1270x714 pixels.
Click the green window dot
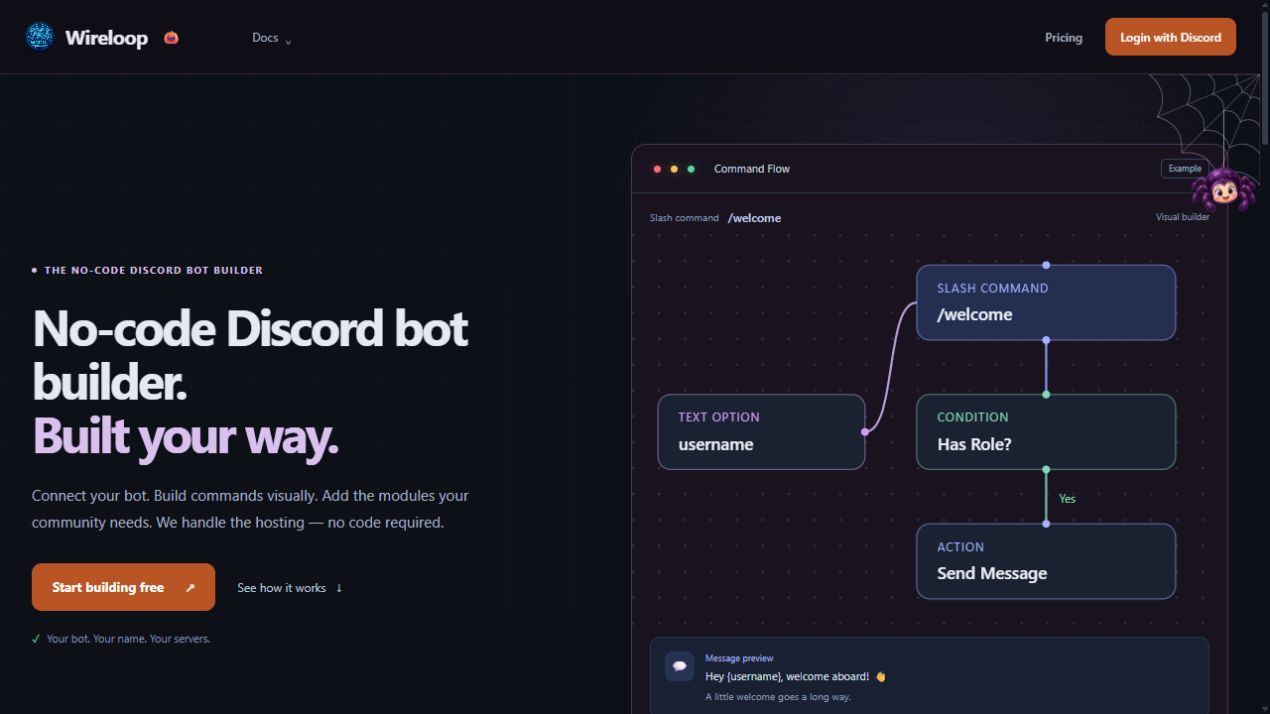click(x=691, y=169)
